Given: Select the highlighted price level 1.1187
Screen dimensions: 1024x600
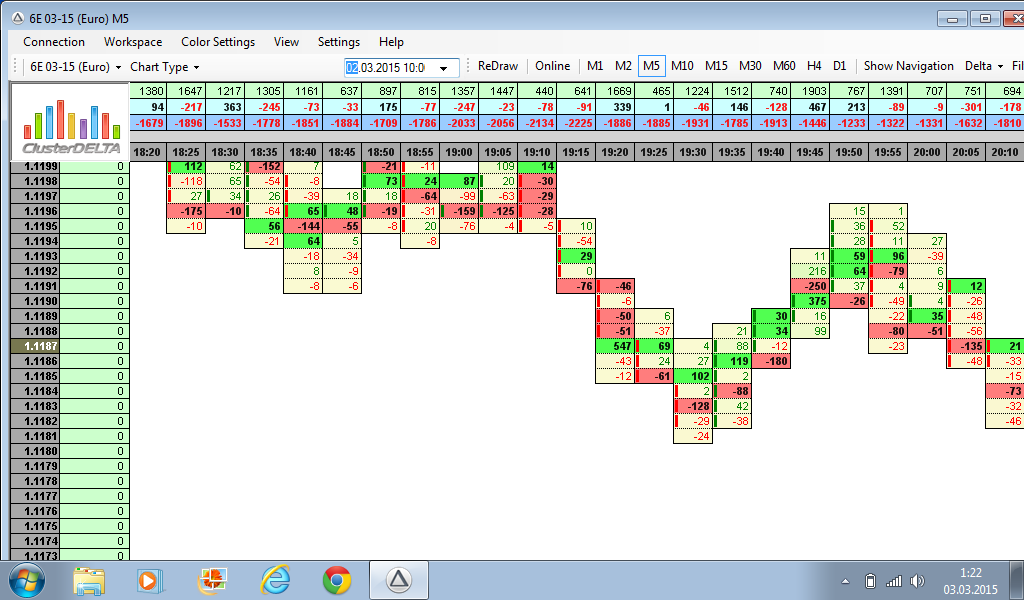Looking at the screenshot, I should point(35,346).
